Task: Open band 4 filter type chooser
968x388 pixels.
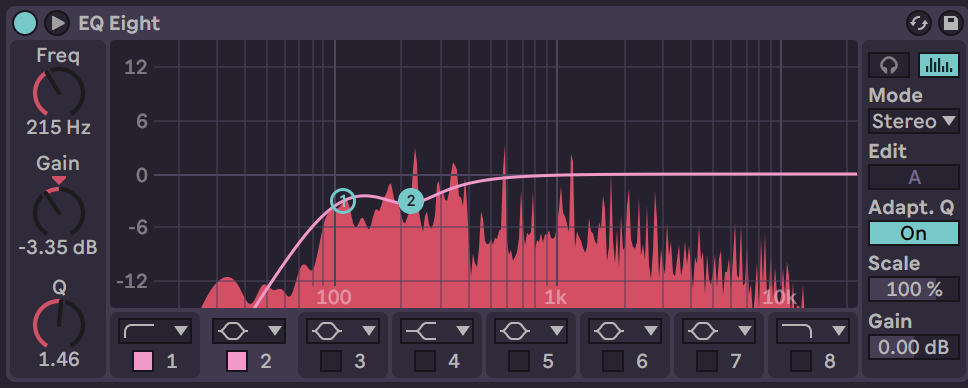Action: pos(437,331)
